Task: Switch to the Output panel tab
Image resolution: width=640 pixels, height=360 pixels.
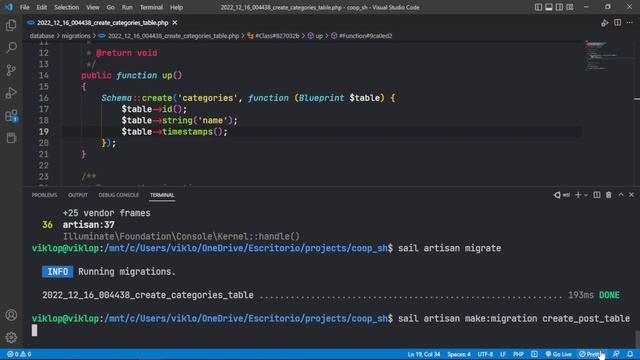Action: (78, 195)
